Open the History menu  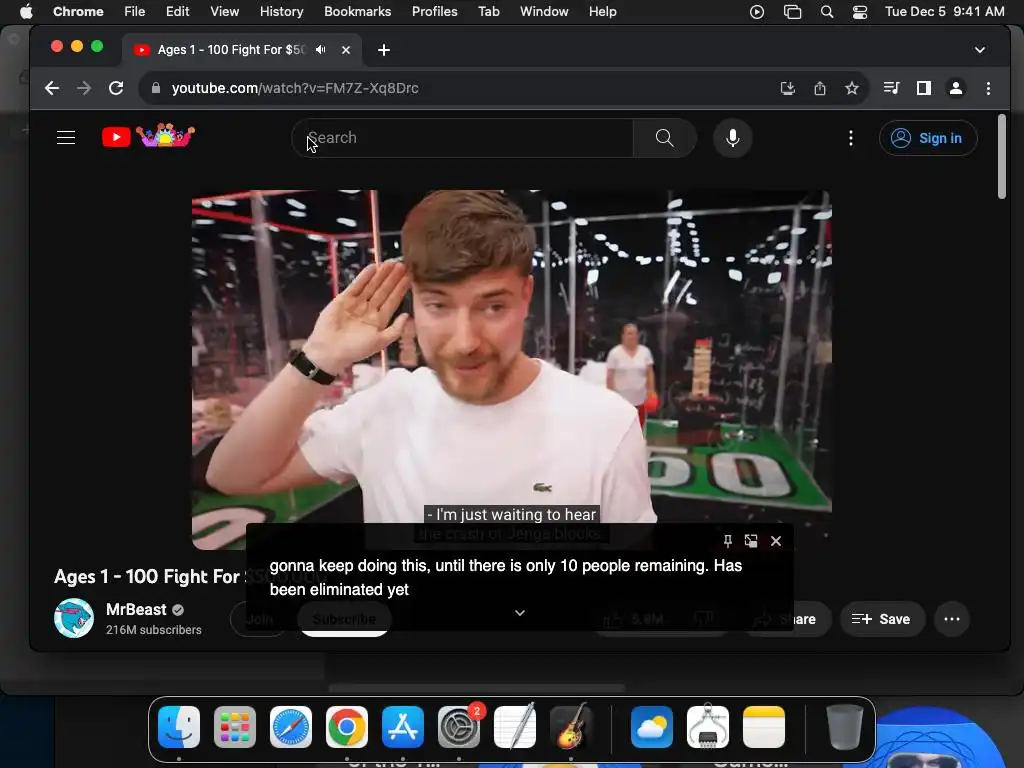281,11
